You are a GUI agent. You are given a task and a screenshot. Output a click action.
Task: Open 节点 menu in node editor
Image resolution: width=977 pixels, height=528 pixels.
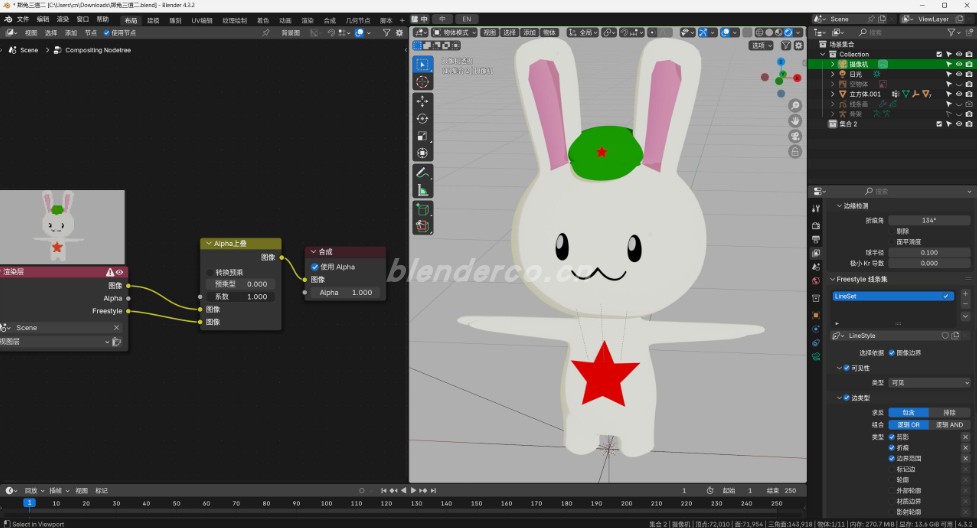[91, 33]
